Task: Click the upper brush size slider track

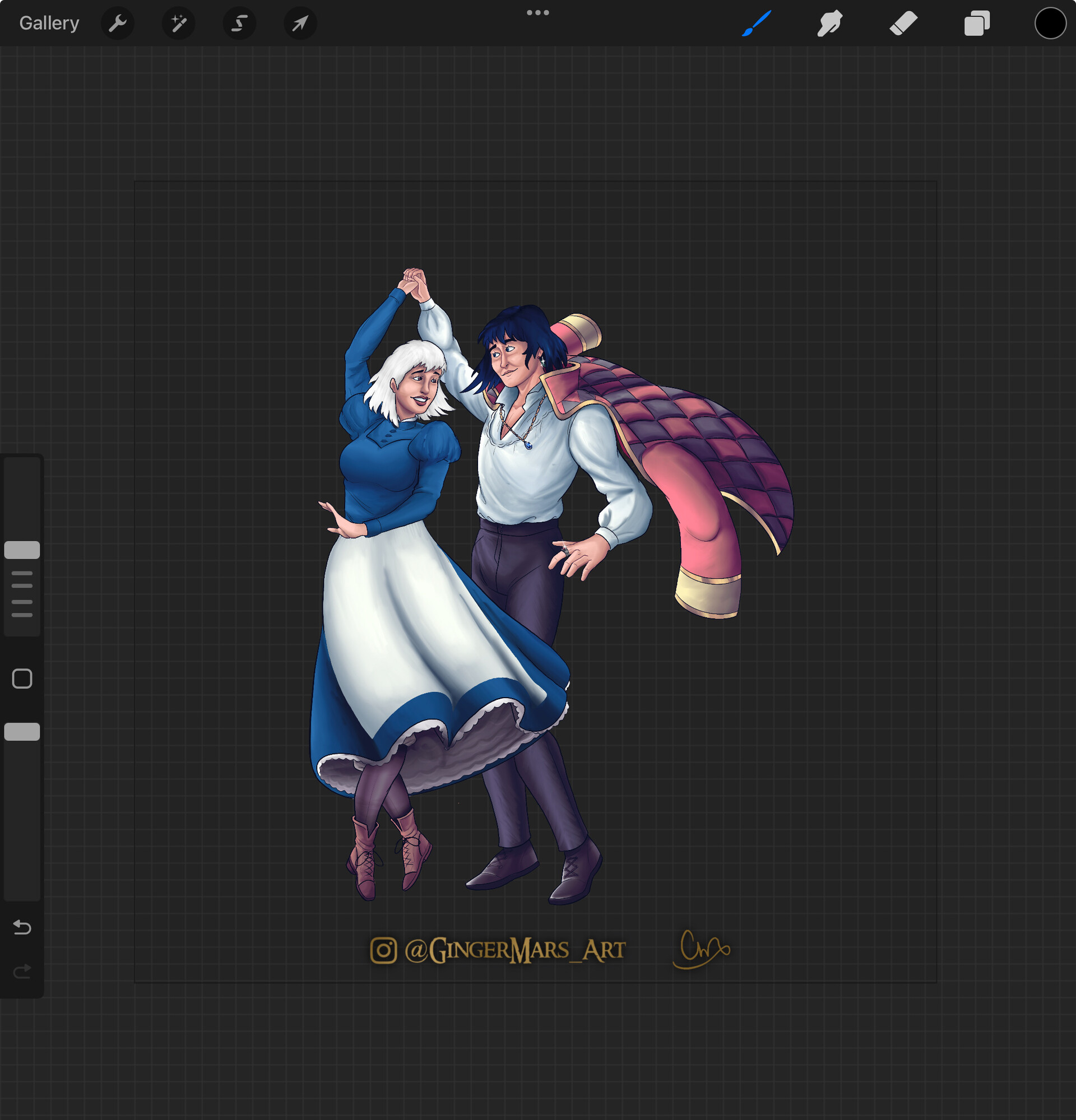Action: [x=22, y=497]
